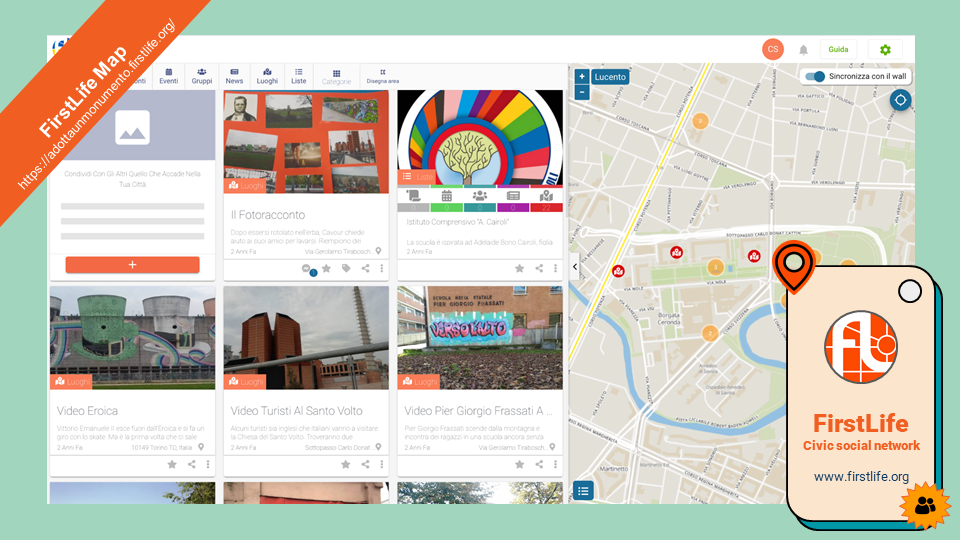This screenshot has height=540, width=960.
Task: Zoom in on the map
Action: [582, 76]
